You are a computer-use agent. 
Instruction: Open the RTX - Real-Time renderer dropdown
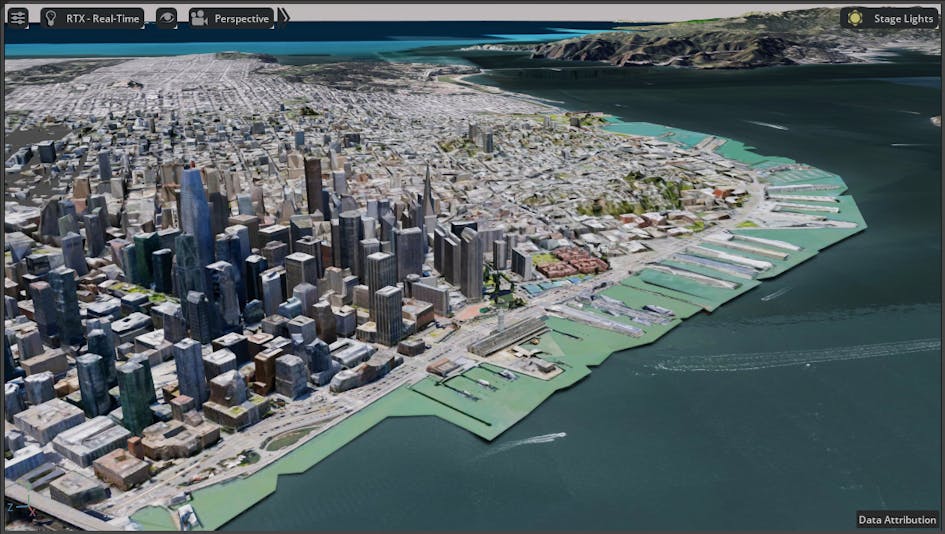[x=104, y=18]
